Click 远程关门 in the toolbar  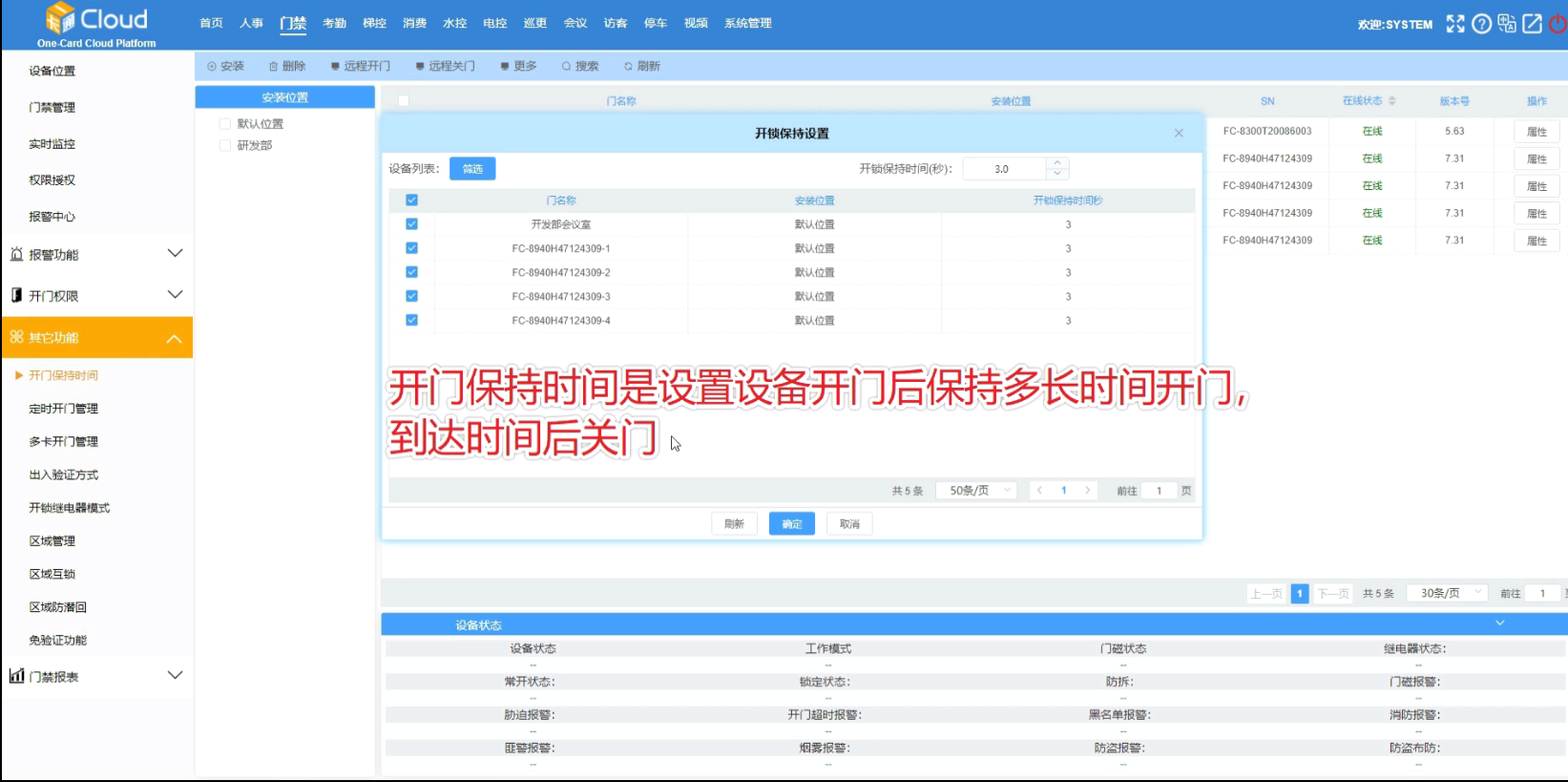click(x=445, y=66)
